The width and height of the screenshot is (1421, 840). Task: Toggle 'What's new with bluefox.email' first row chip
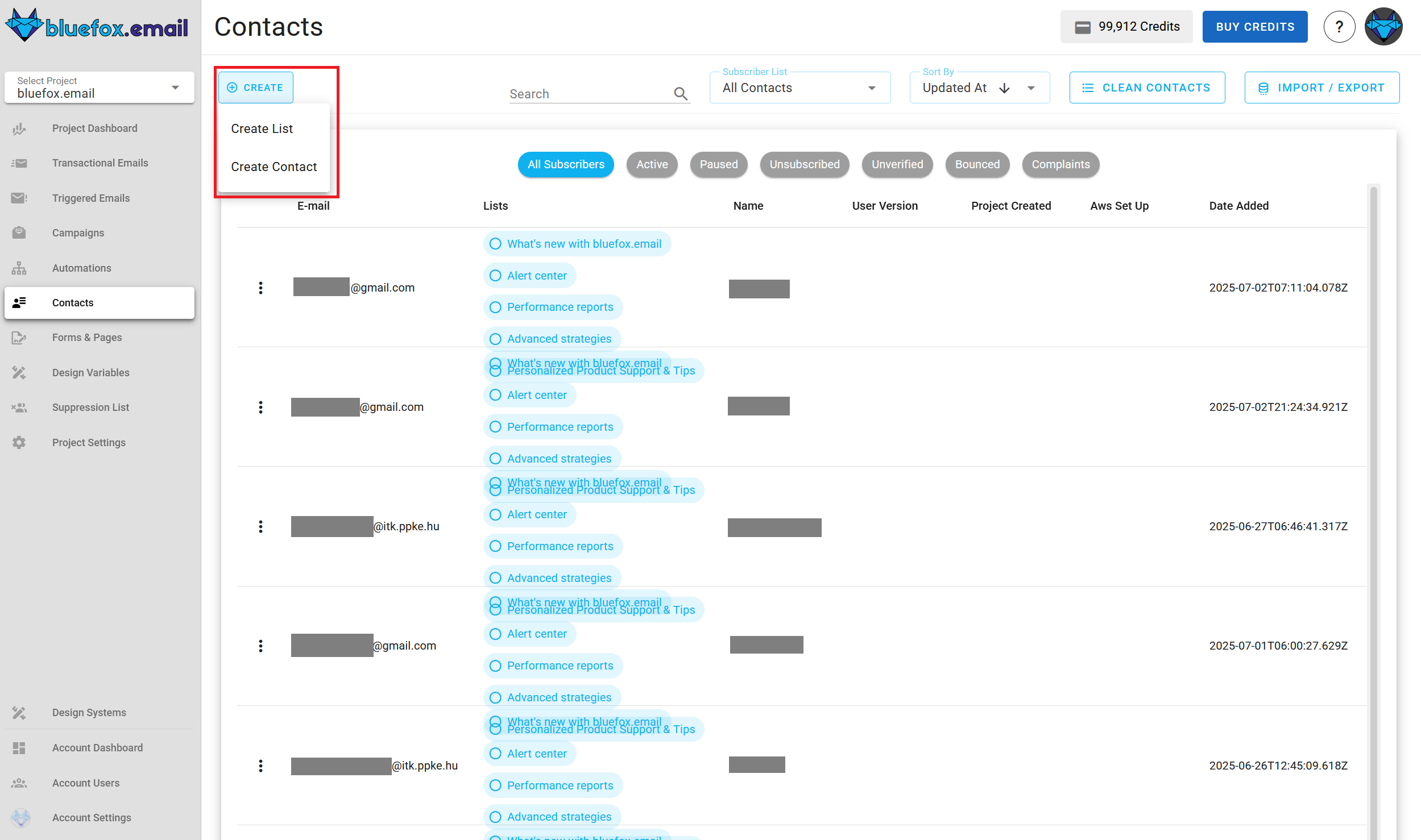click(577, 244)
